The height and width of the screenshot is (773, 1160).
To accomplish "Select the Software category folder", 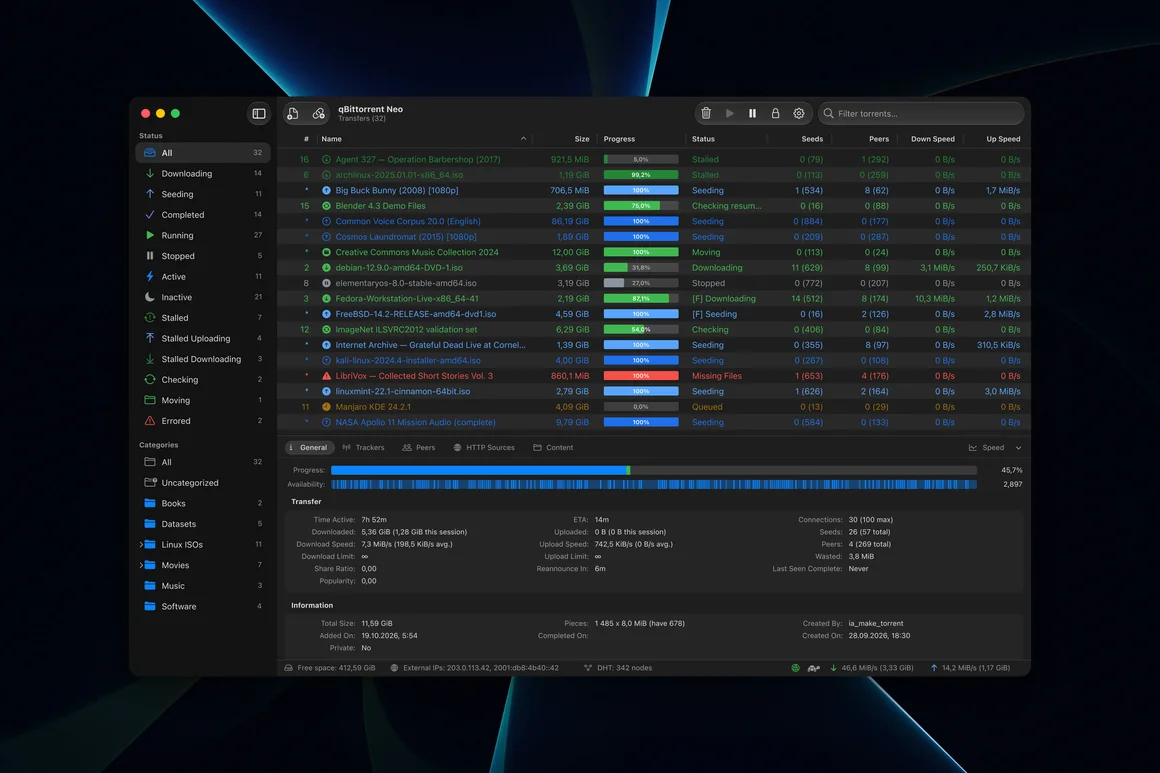I will (x=203, y=607).
